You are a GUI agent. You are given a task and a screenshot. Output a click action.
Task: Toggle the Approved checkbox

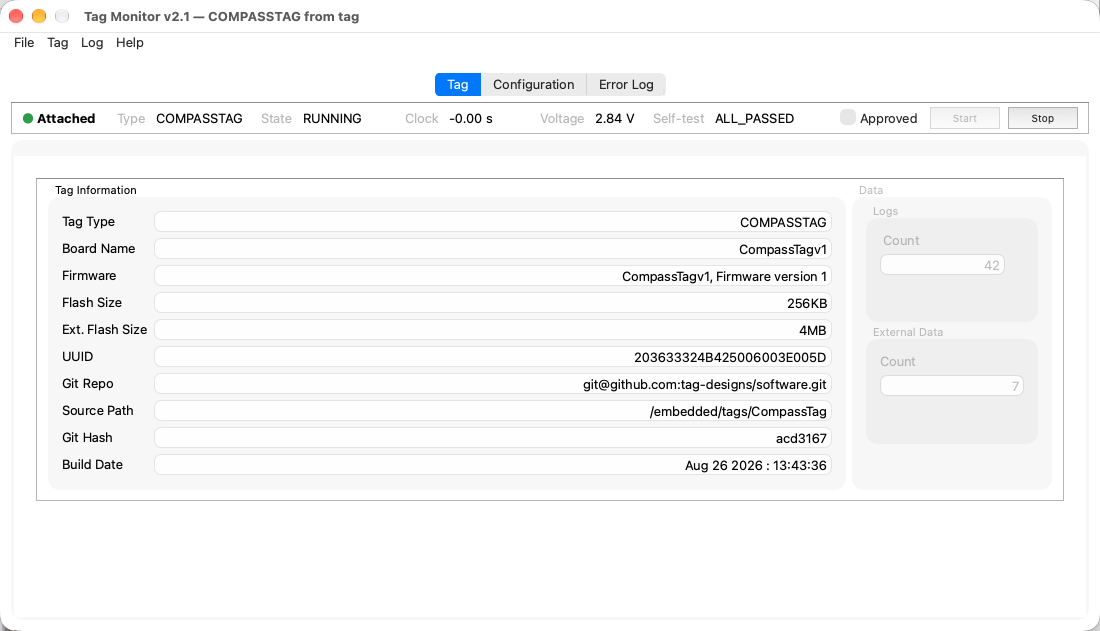(847, 117)
